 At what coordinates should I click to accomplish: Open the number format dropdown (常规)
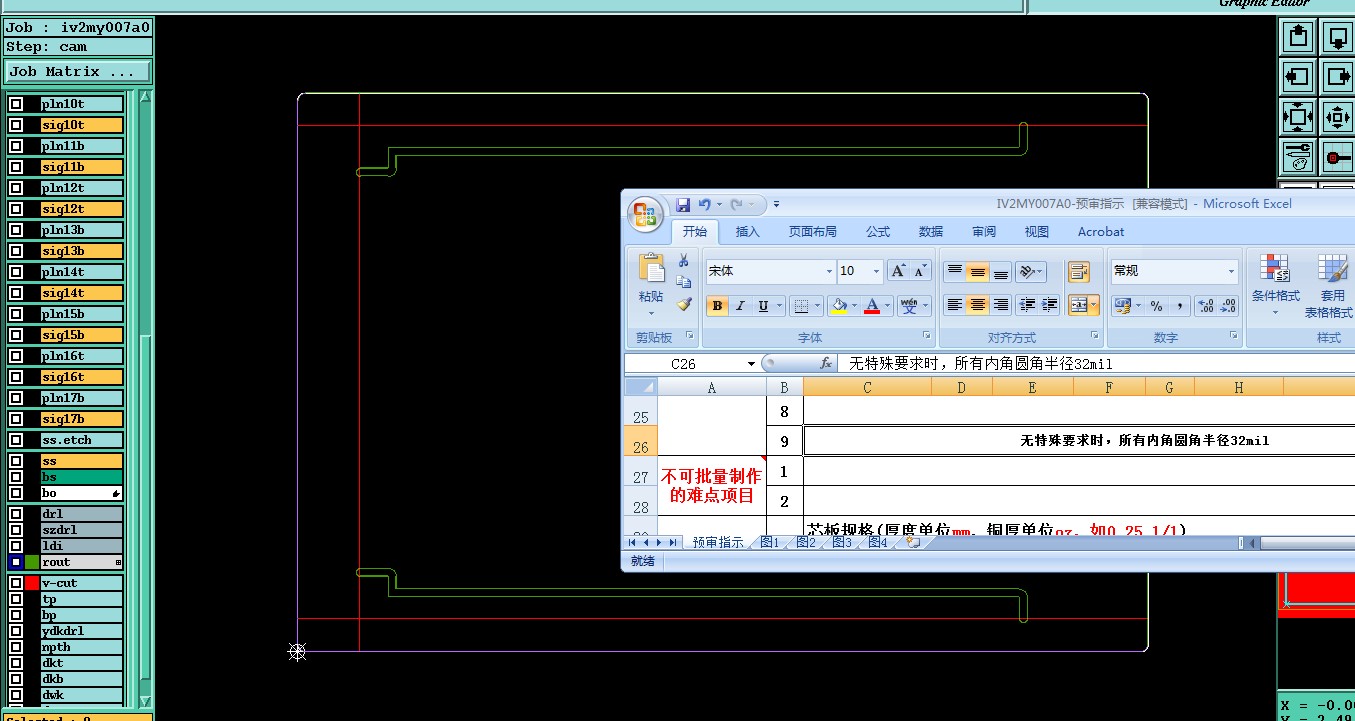1231,271
